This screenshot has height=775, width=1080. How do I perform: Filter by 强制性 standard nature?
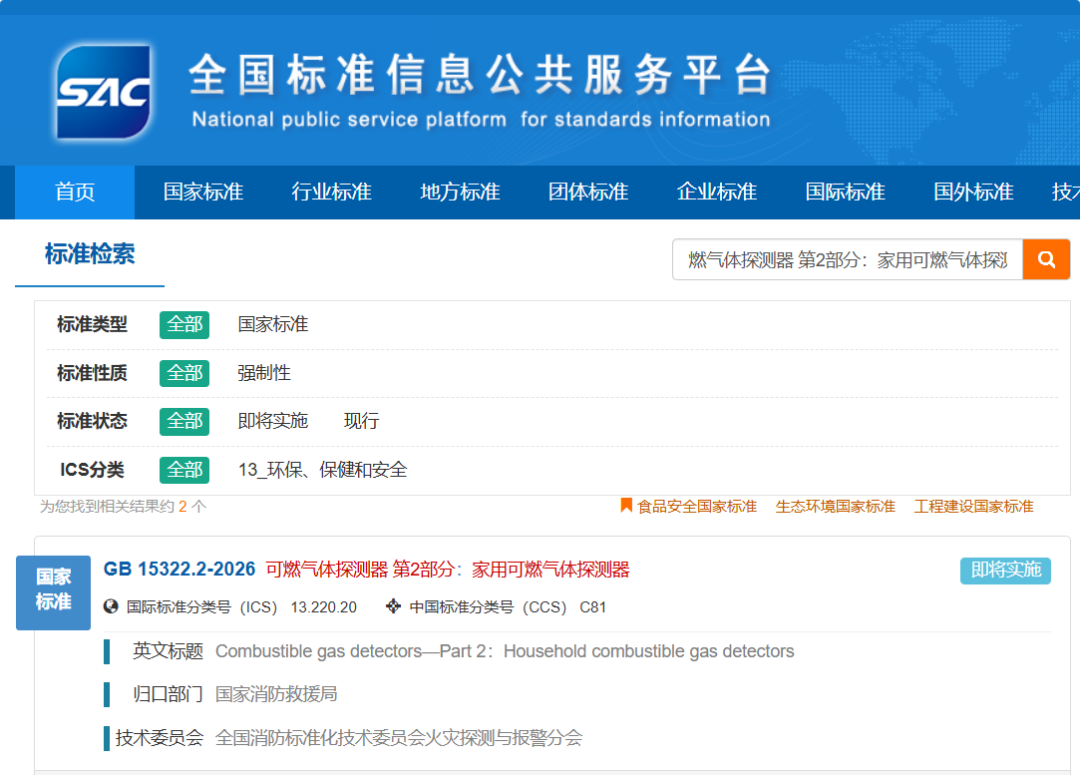pos(264,373)
